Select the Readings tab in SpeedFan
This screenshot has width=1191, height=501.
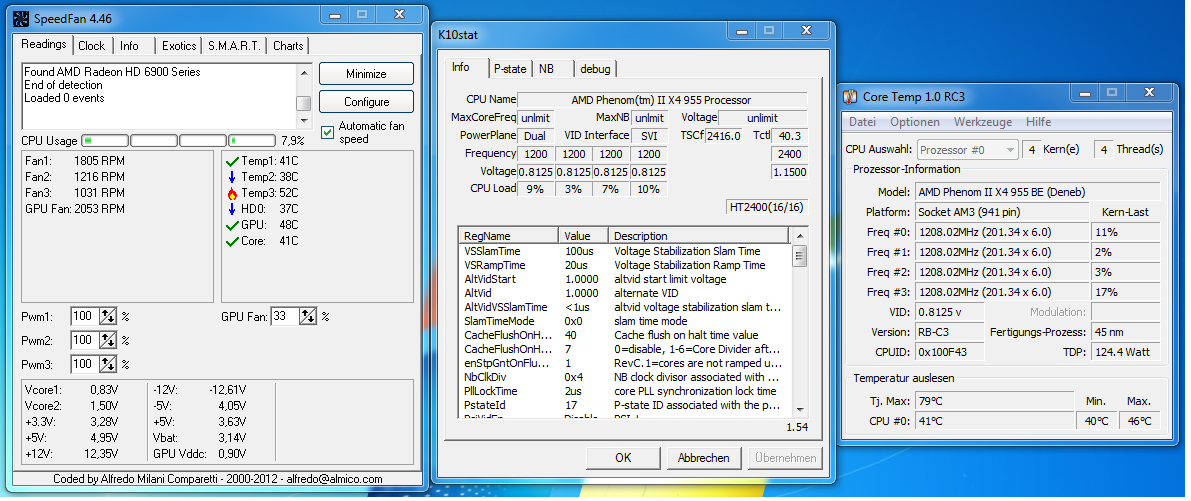(44, 44)
